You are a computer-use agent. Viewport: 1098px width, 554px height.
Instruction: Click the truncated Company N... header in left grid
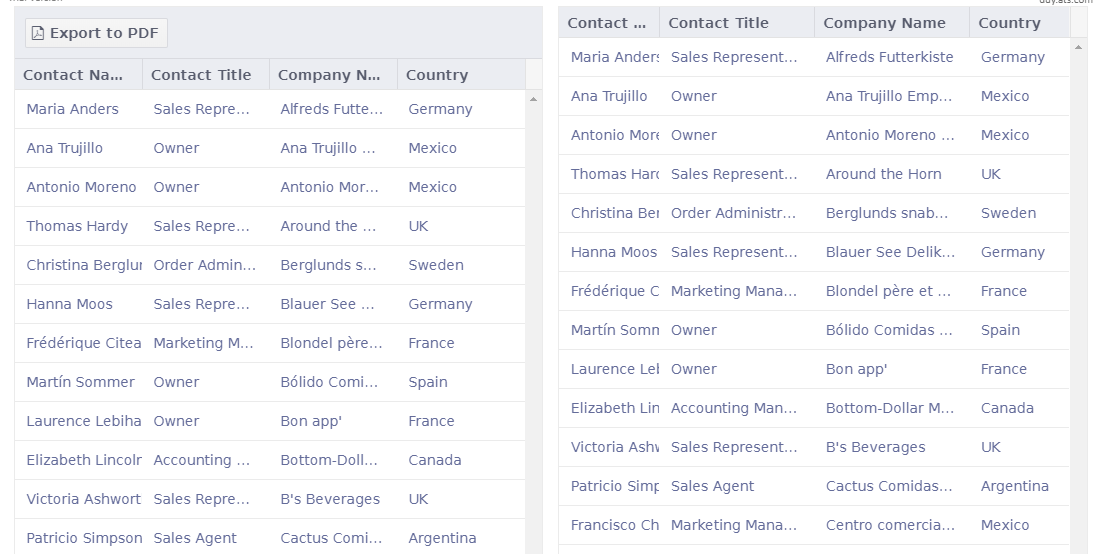(329, 75)
